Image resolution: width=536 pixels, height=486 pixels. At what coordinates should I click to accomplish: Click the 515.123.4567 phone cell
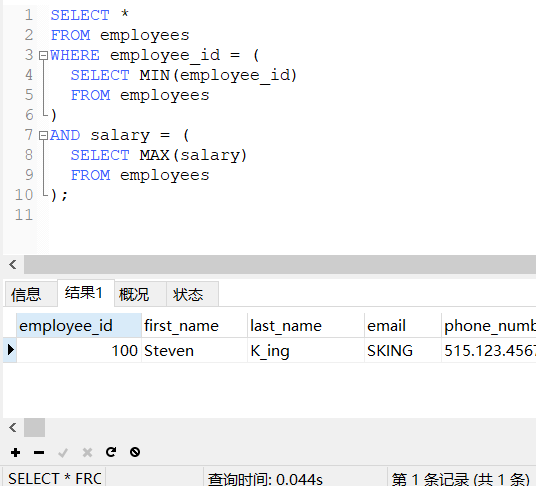pyautogui.click(x=489, y=350)
